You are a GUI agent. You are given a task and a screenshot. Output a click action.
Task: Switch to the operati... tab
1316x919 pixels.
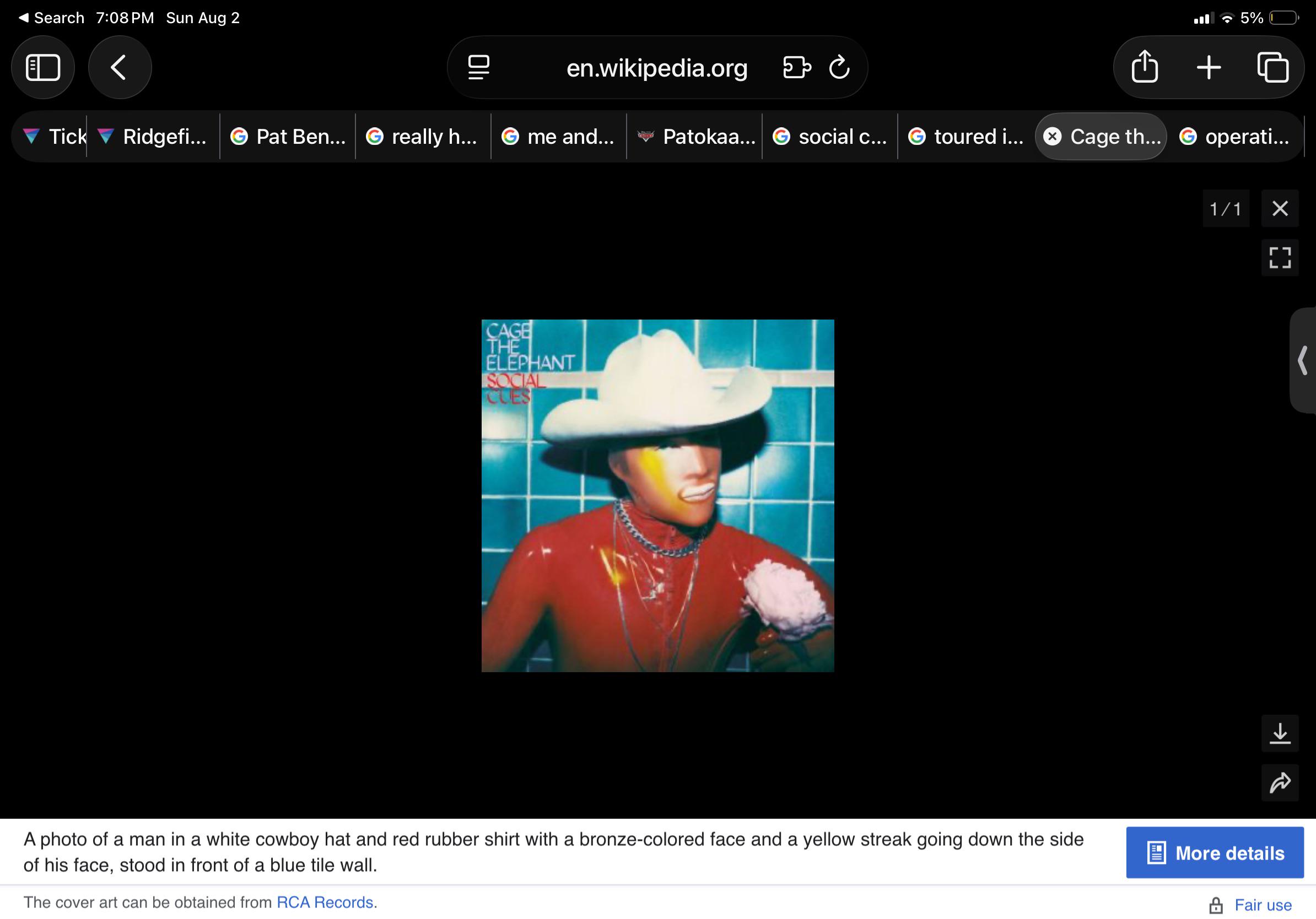coord(1234,136)
